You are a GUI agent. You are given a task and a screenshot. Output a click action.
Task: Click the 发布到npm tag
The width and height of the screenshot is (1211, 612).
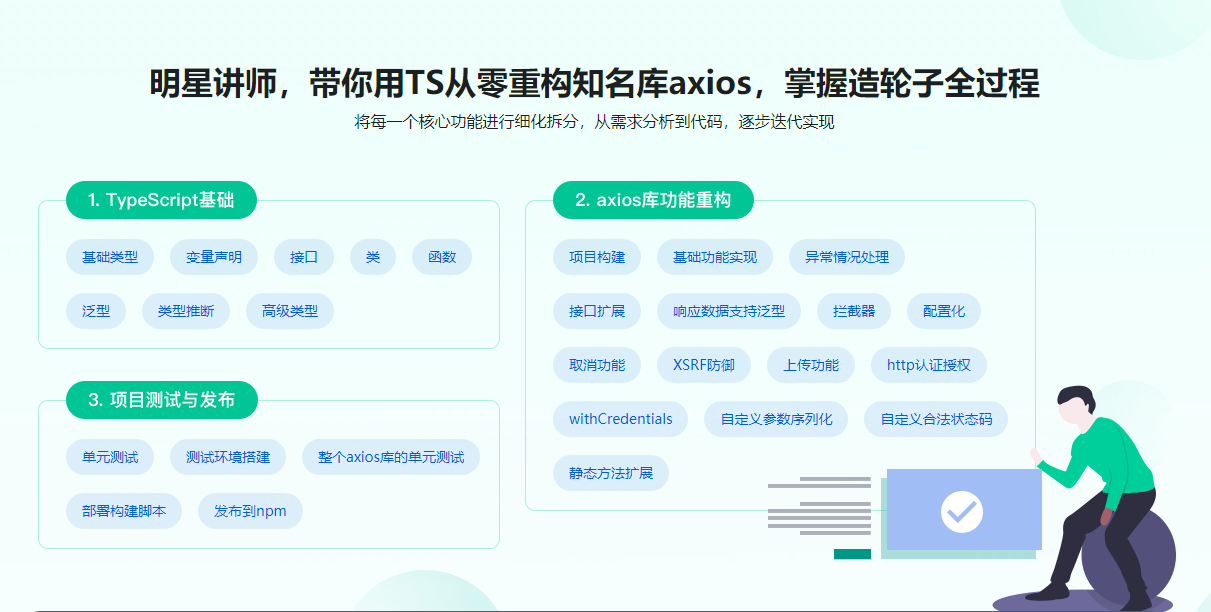(250, 511)
